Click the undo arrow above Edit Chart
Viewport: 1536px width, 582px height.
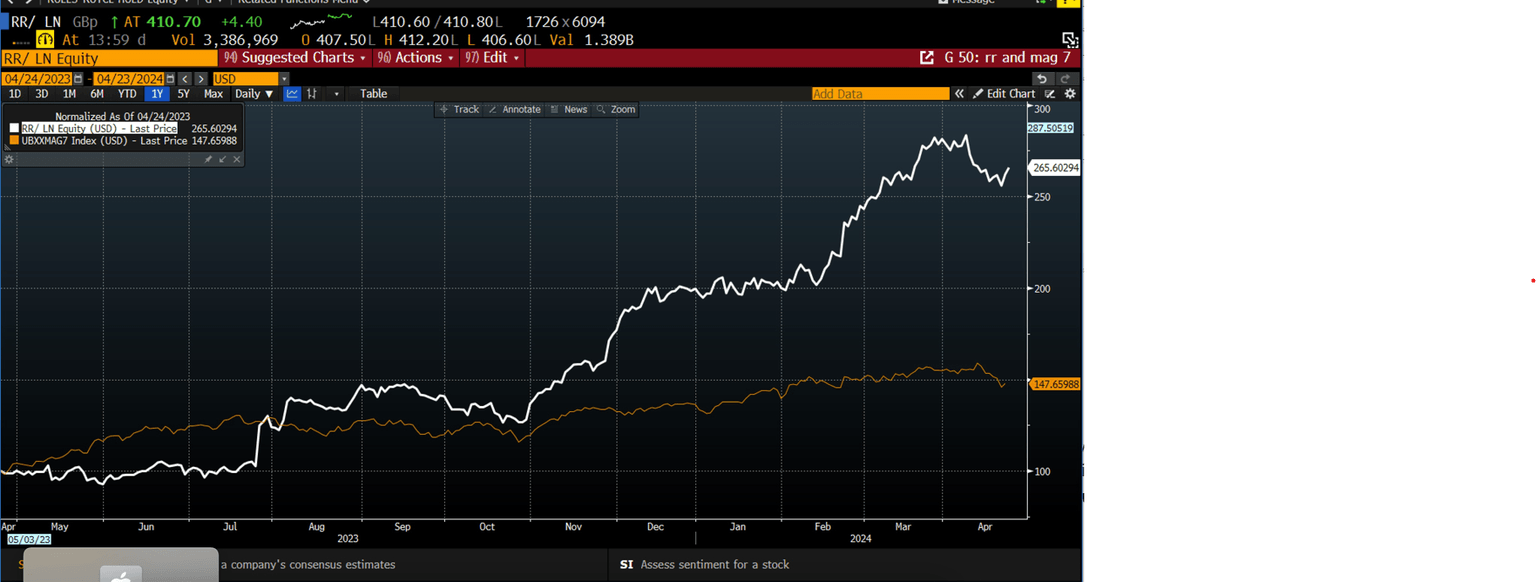point(1042,78)
